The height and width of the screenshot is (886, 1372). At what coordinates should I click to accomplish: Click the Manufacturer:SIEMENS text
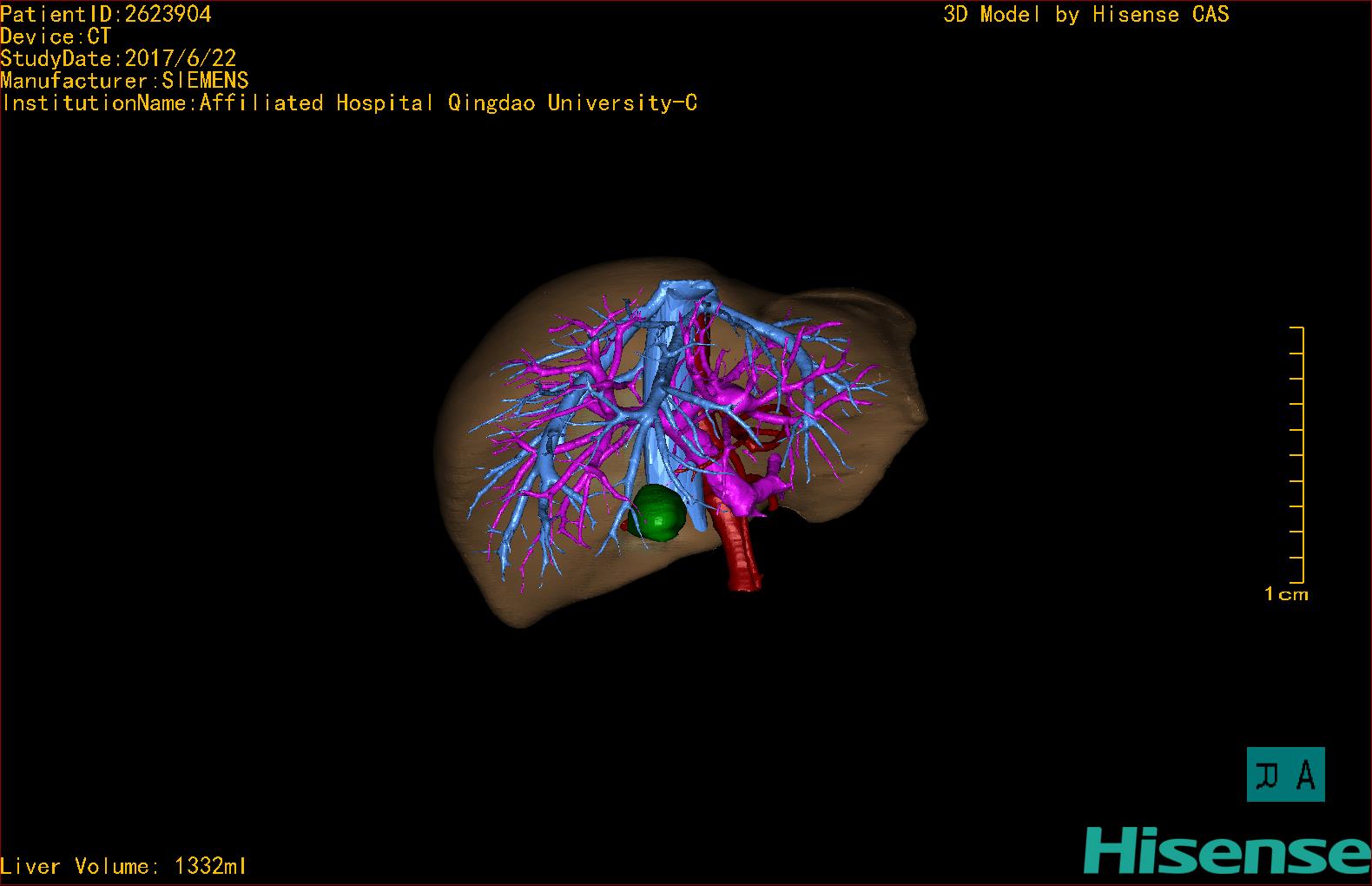[124, 81]
